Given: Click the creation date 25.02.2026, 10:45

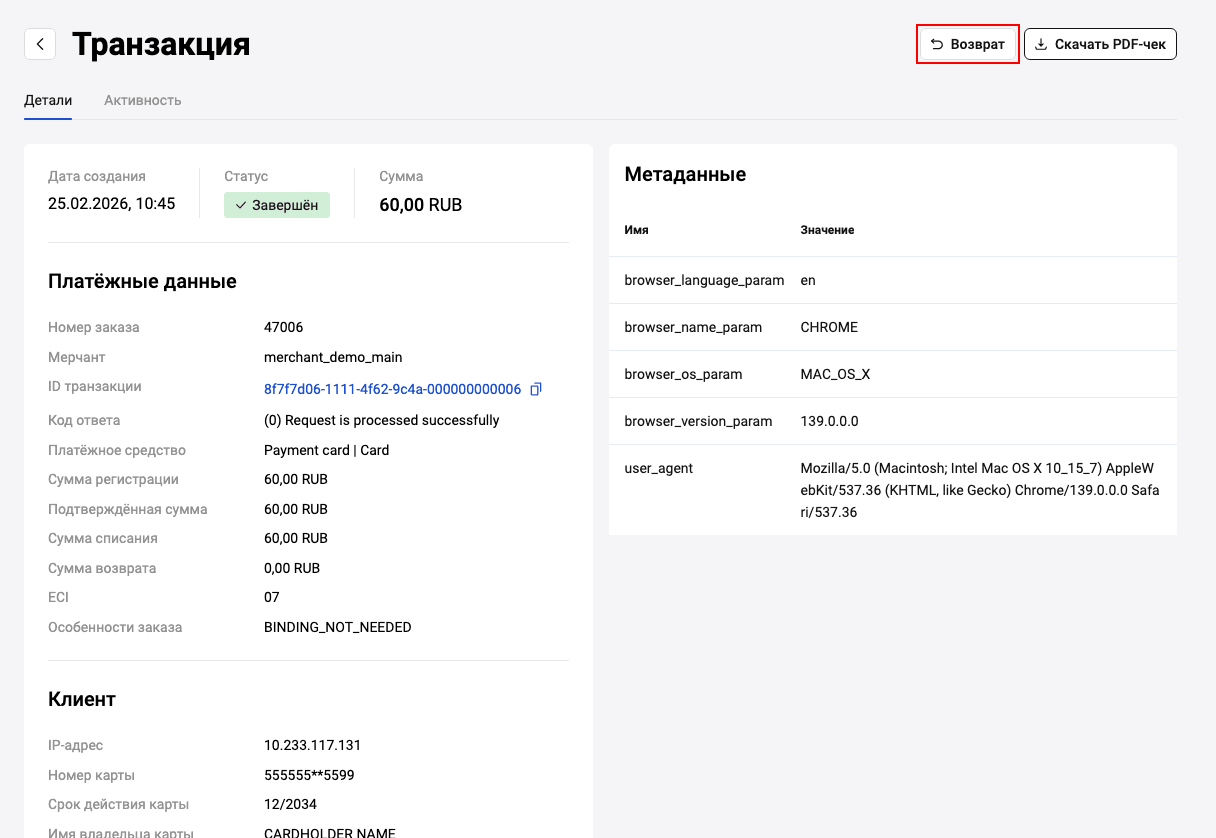Looking at the screenshot, I should 112,204.
